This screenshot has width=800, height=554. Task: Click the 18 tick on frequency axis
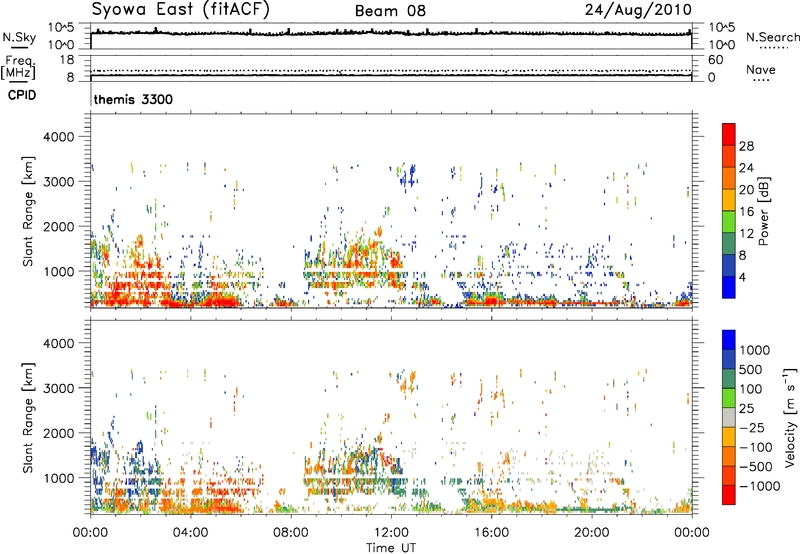click(67, 60)
